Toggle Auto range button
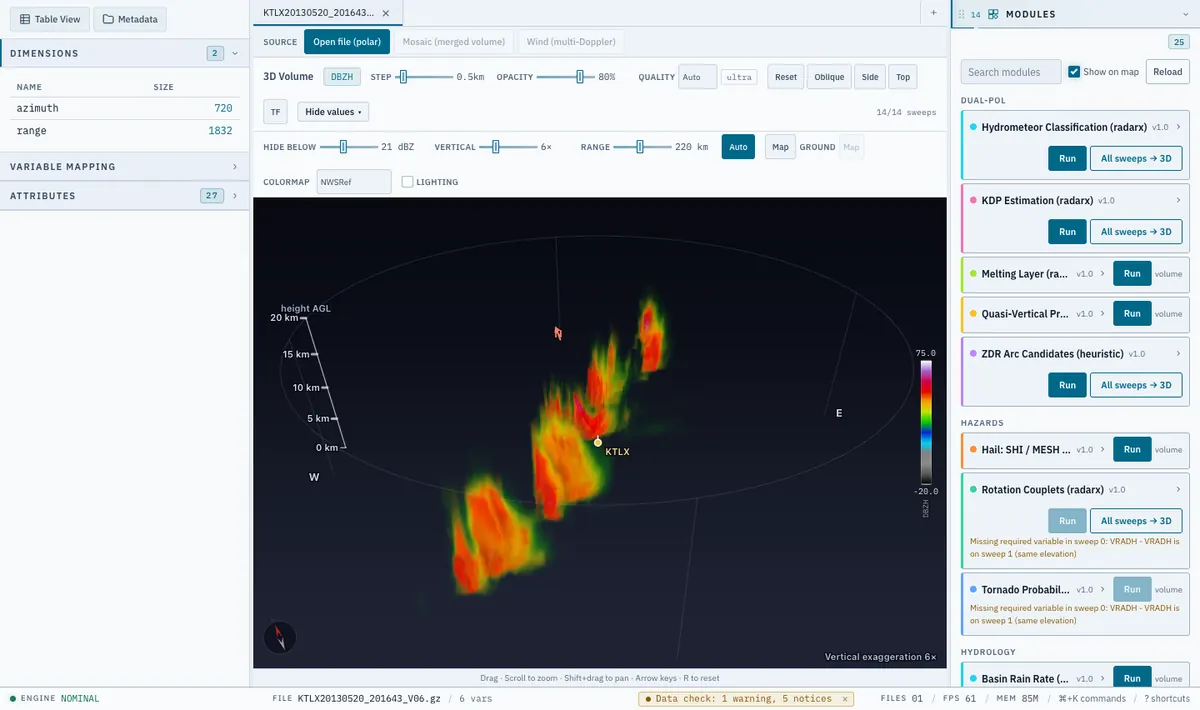Viewport: 1200px width, 710px height. coord(738,147)
